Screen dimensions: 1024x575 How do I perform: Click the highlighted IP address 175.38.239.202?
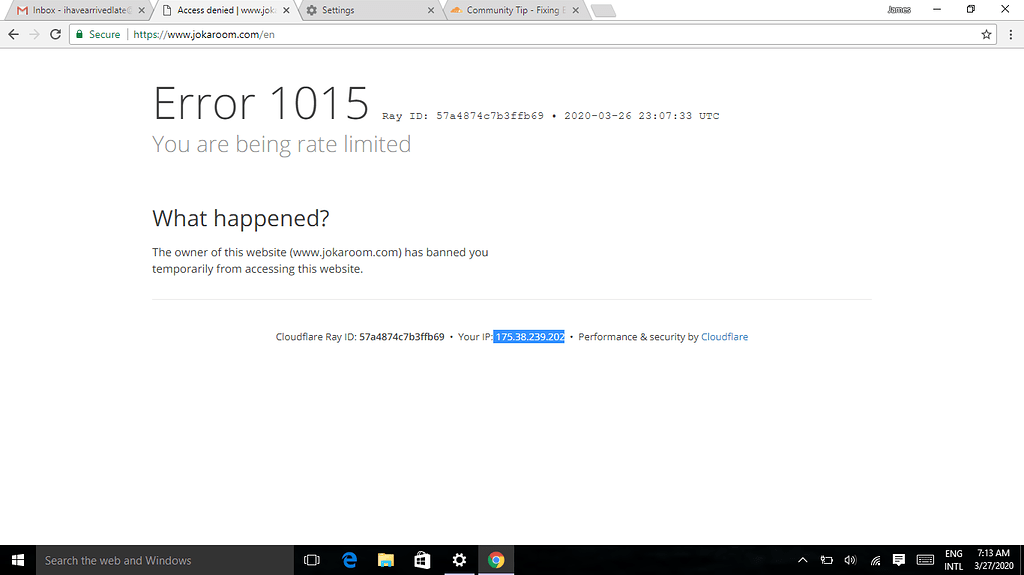click(x=529, y=337)
